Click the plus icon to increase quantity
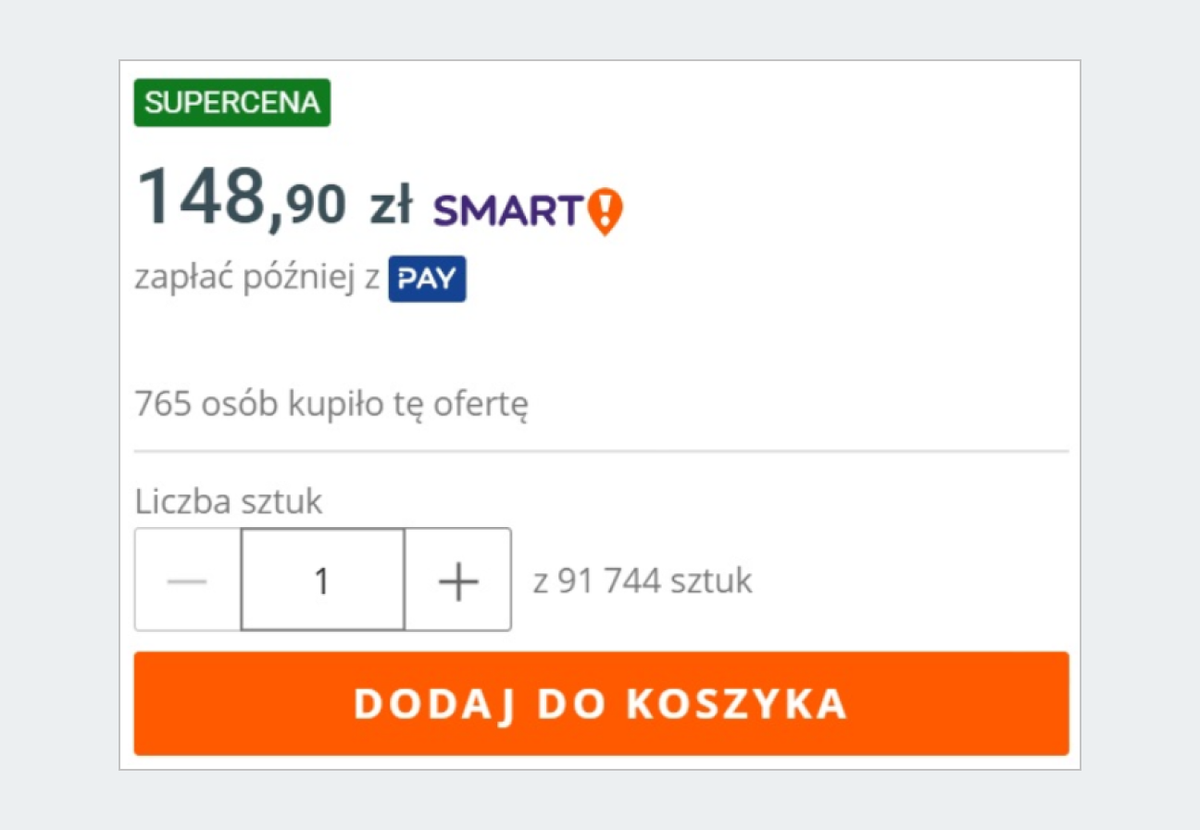 457,579
